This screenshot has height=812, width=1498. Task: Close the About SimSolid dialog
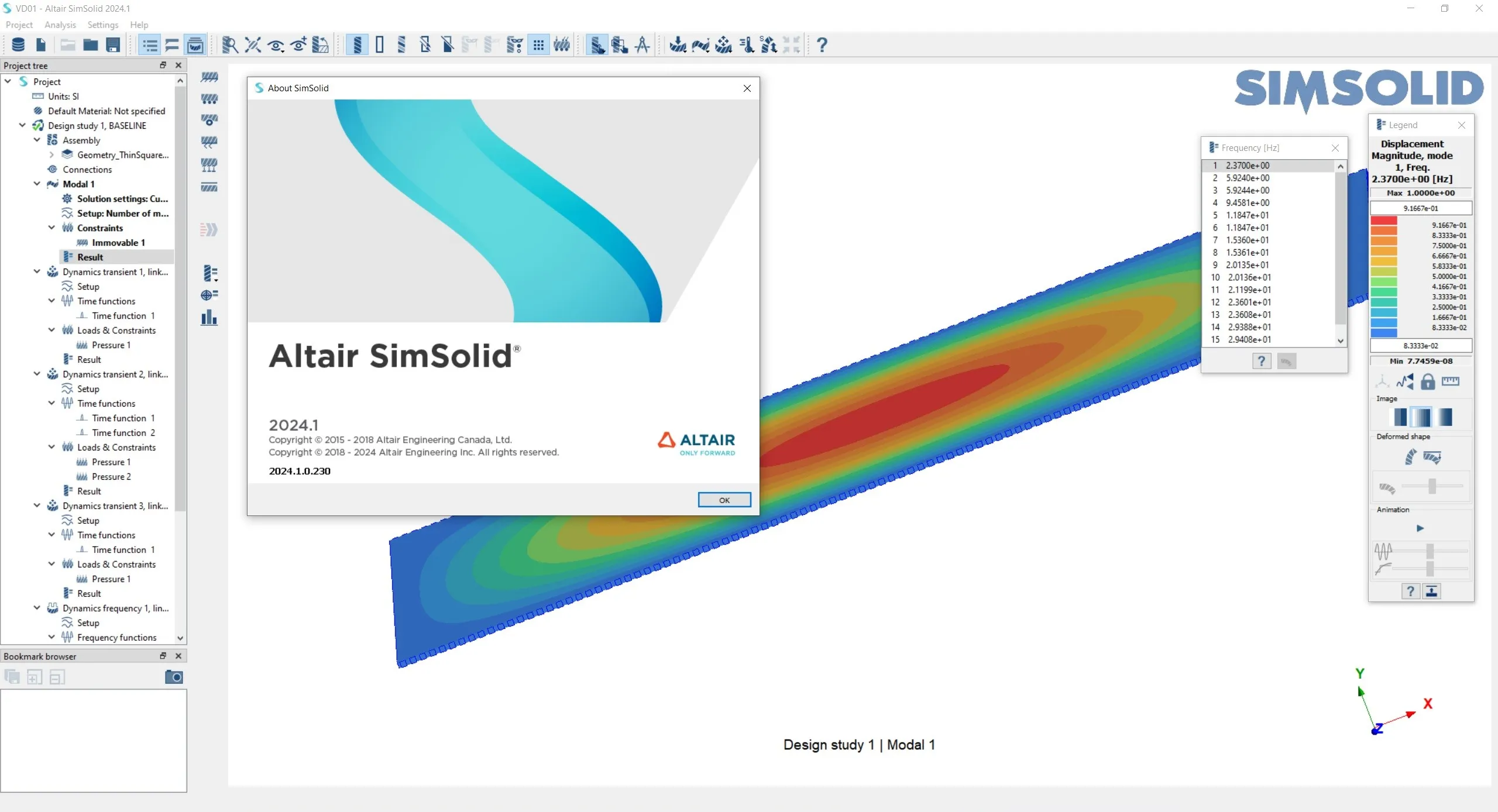pos(747,88)
